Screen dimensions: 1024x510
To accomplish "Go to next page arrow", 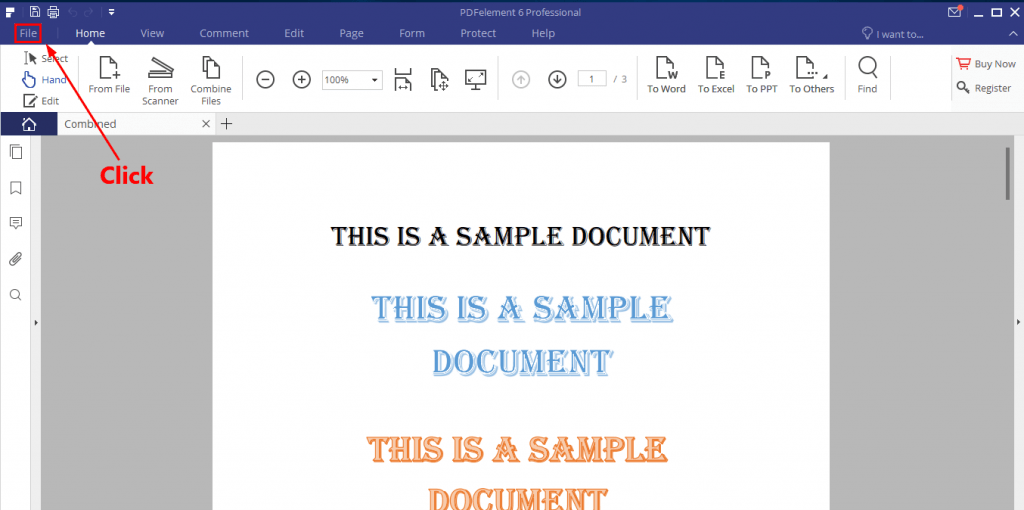I will (556, 80).
